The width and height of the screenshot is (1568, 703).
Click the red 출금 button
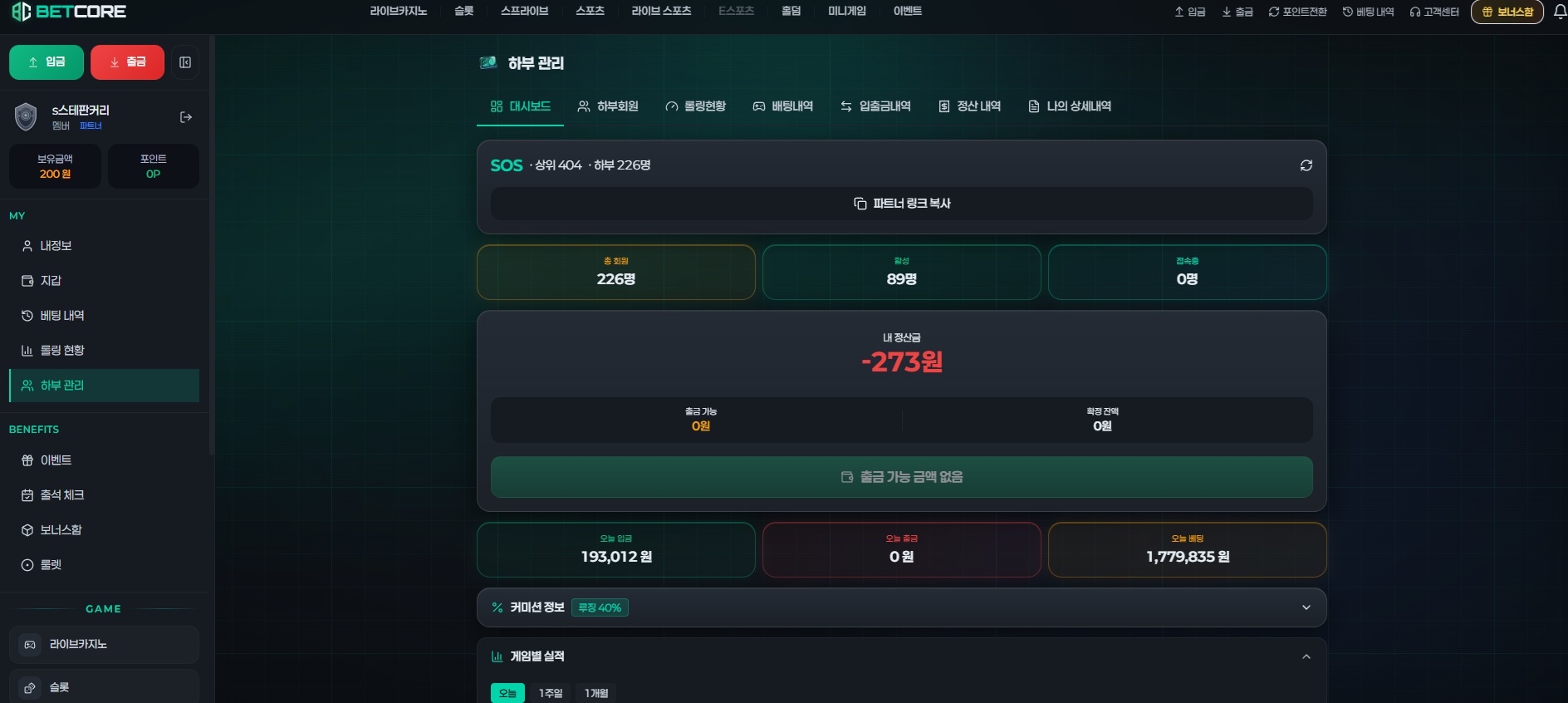point(127,62)
